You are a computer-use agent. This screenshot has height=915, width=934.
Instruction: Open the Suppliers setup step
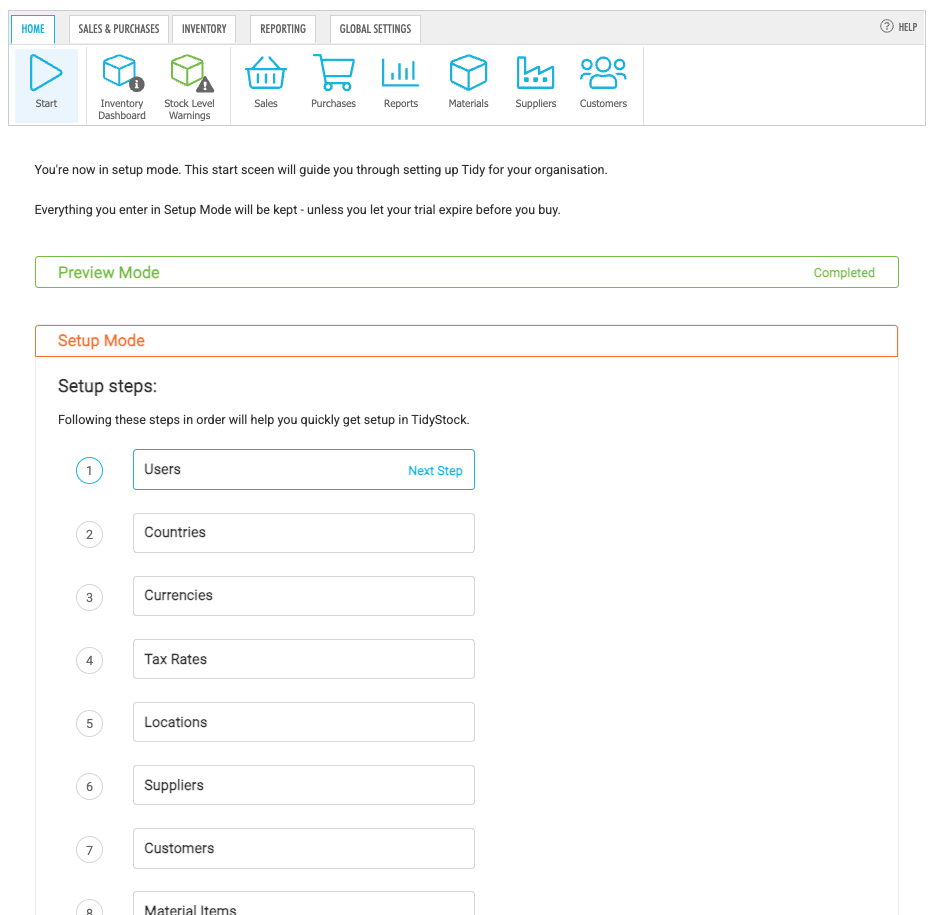coord(304,785)
